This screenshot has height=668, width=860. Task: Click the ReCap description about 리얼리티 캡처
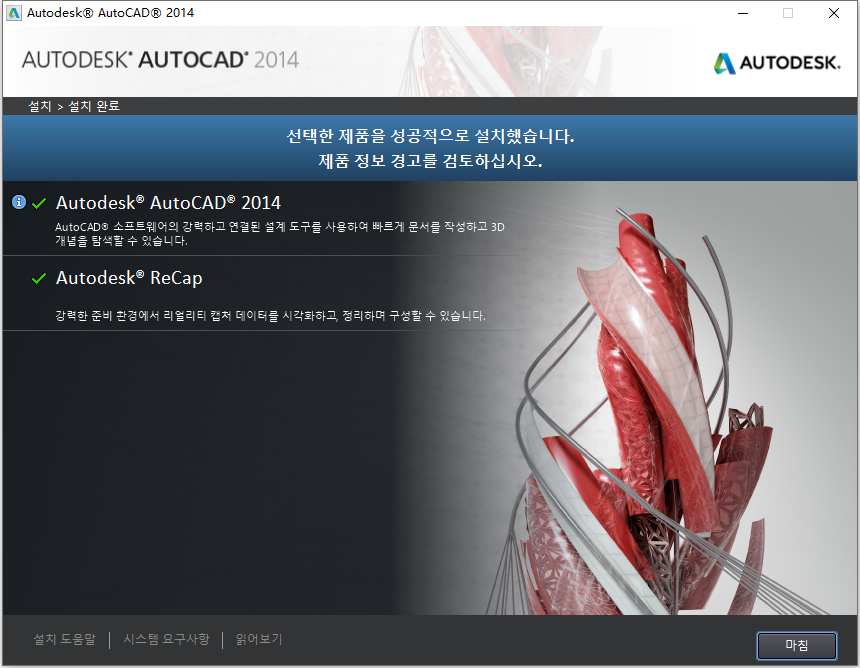point(270,316)
